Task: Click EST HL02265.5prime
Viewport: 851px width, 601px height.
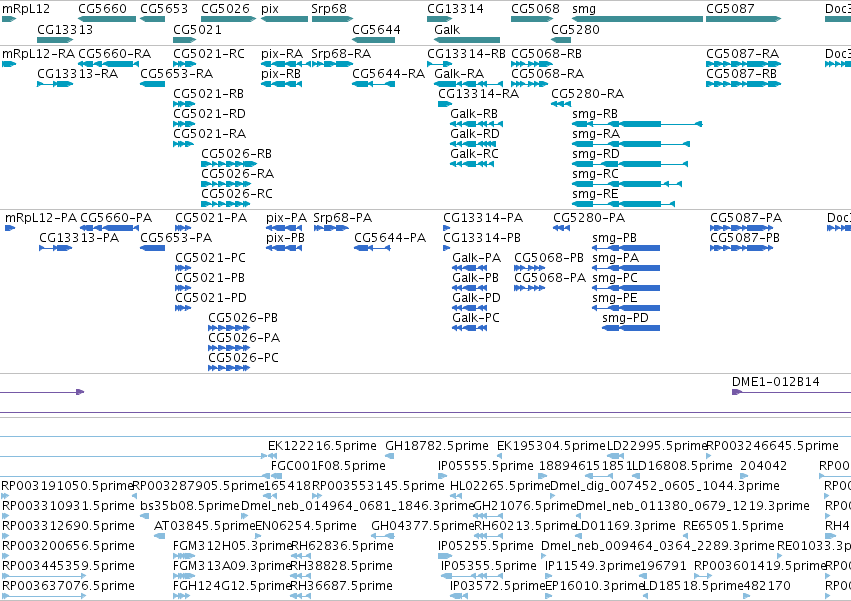Action: tap(500, 486)
